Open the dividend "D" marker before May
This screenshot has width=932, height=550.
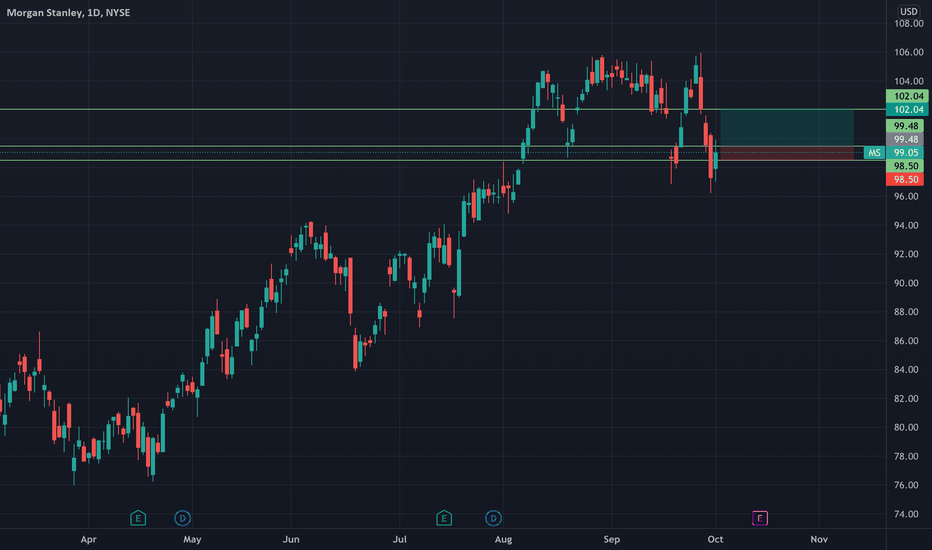pyautogui.click(x=182, y=518)
